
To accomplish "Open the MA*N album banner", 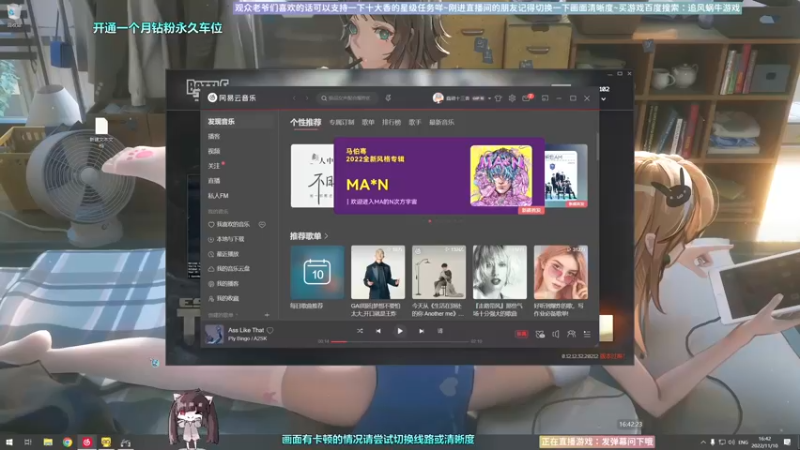I will pos(439,176).
